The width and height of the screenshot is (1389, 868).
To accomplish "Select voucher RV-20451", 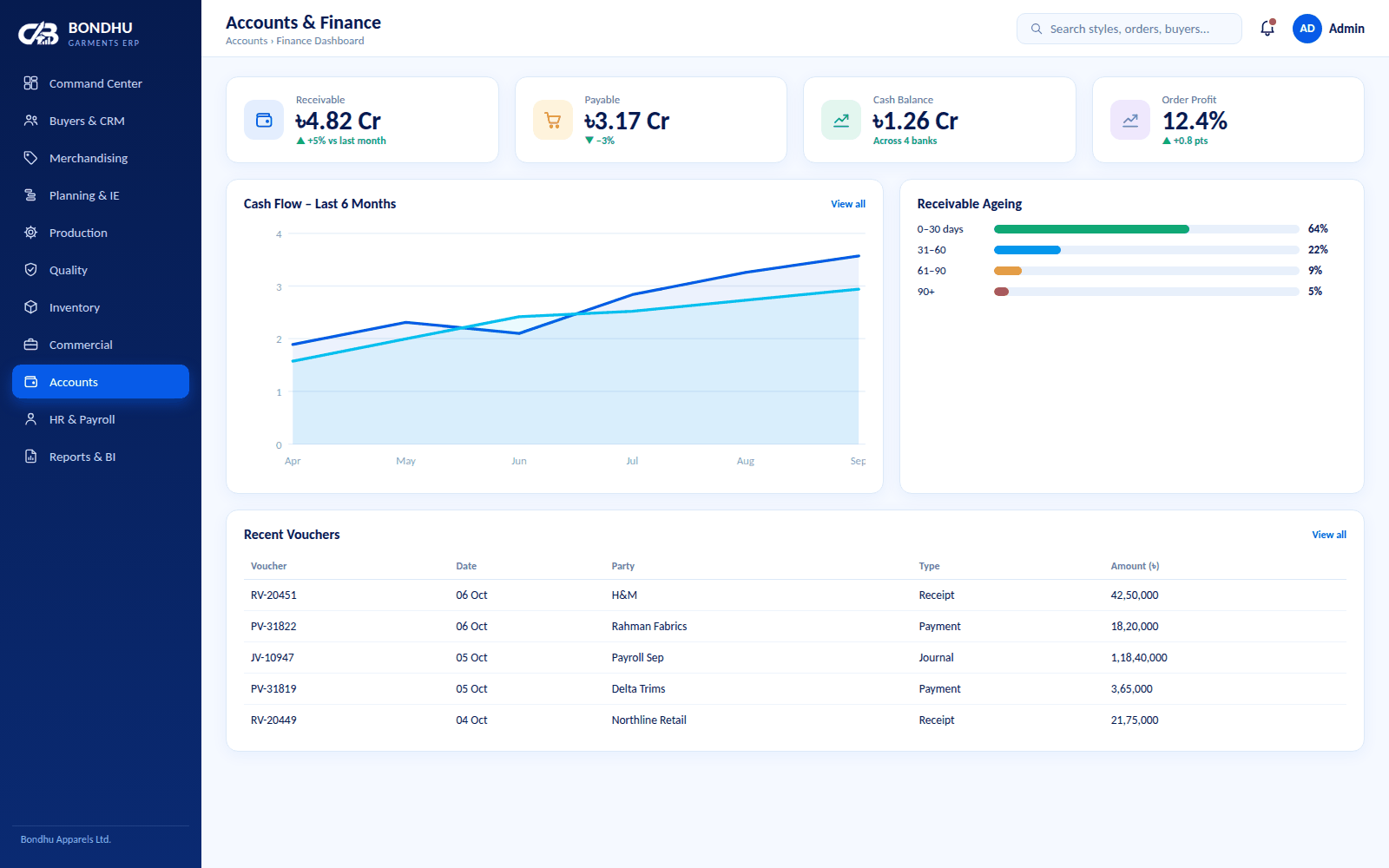I will point(273,595).
